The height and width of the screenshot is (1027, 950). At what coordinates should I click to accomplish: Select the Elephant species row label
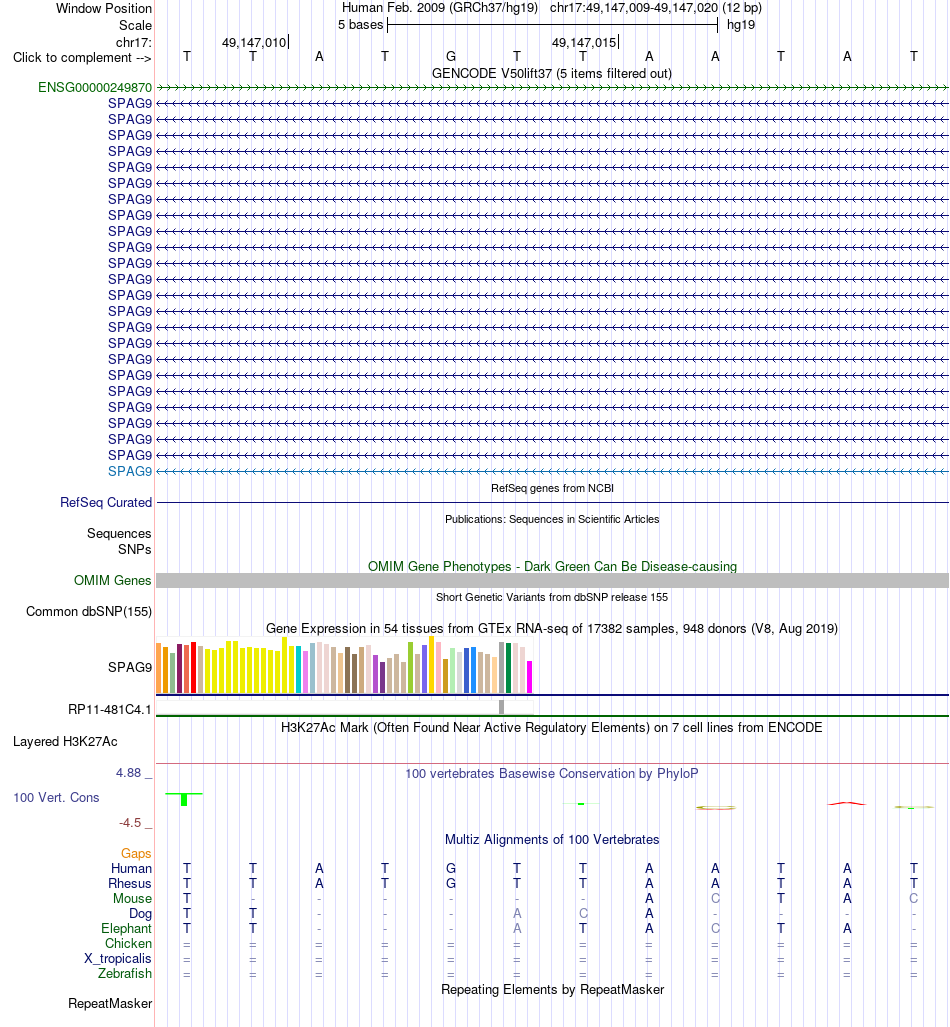pyautogui.click(x=126, y=929)
